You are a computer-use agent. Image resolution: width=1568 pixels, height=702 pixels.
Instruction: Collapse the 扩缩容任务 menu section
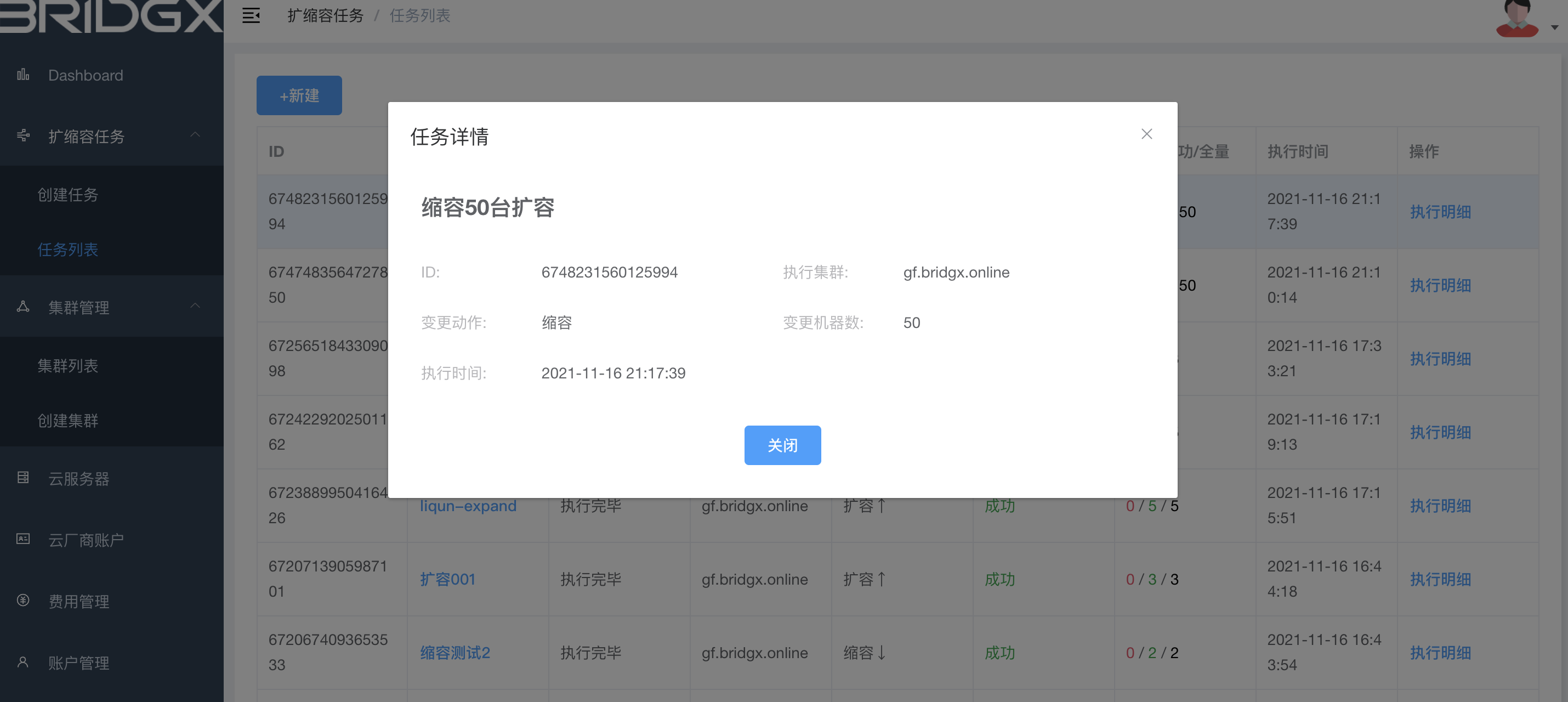[x=195, y=135]
